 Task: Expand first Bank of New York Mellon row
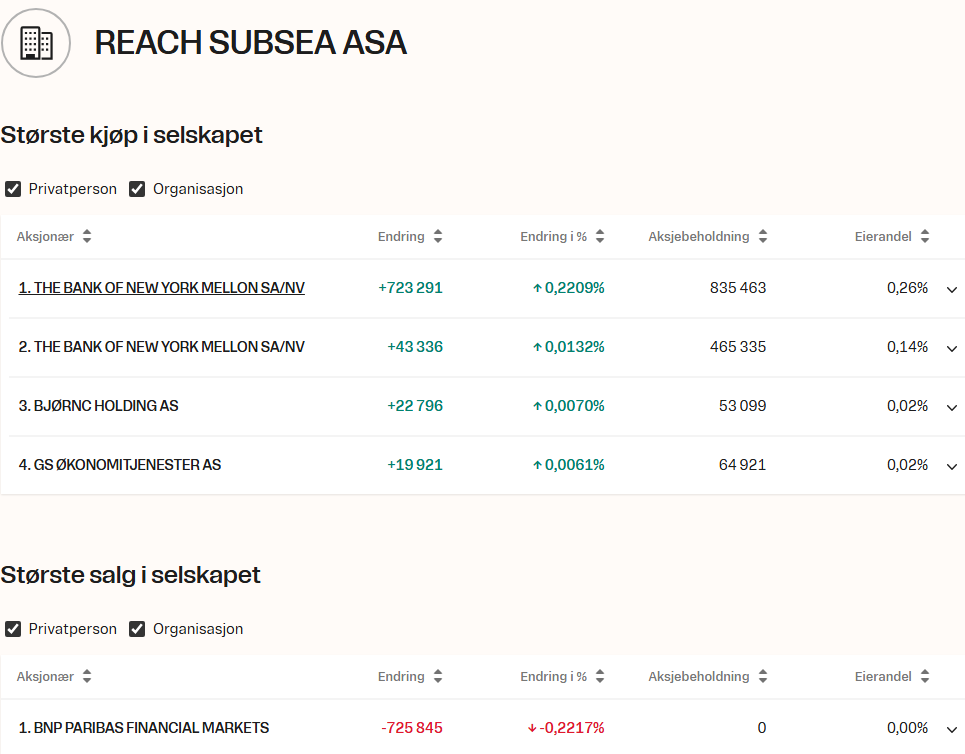click(x=951, y=289)
